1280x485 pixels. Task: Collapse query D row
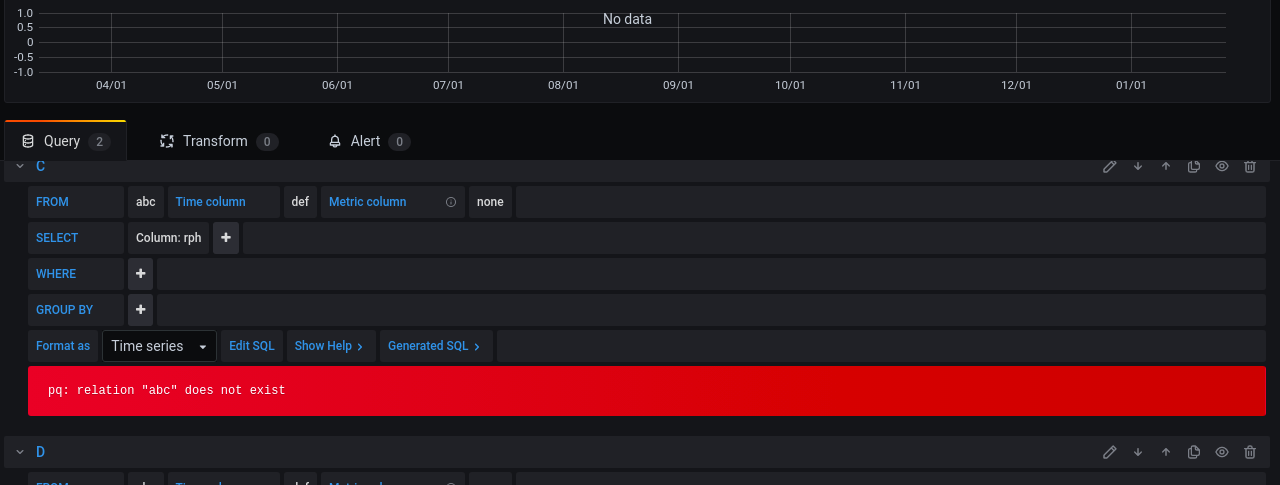tap(20, 452)
